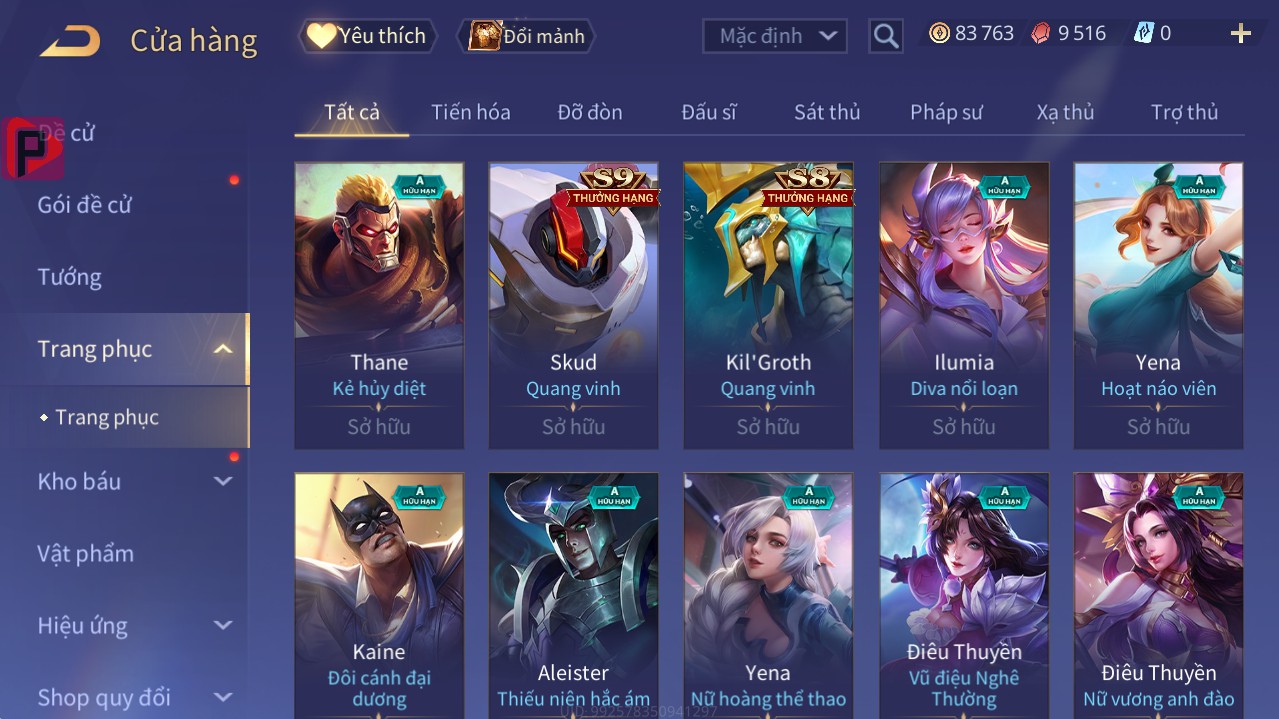Viewport: 1279px width, 719px height.
Task: Open Yêu thích heart favorites
Action: tap(368, 36)
